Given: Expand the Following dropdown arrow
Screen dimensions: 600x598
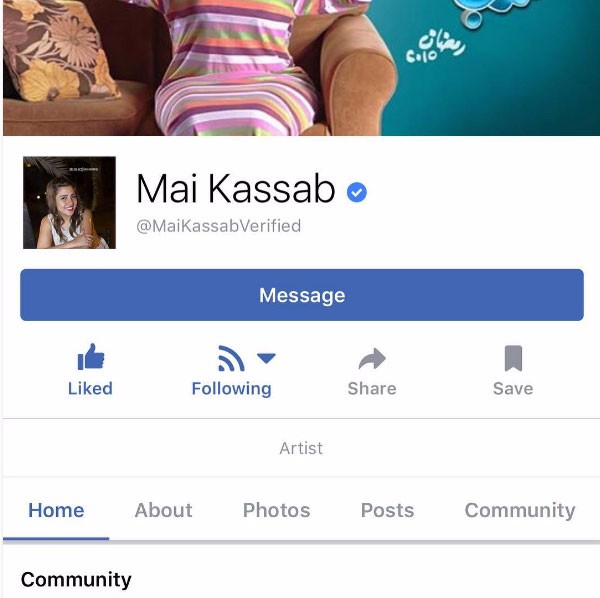Looking at the screenshot, I should click(x=266, y=358).
